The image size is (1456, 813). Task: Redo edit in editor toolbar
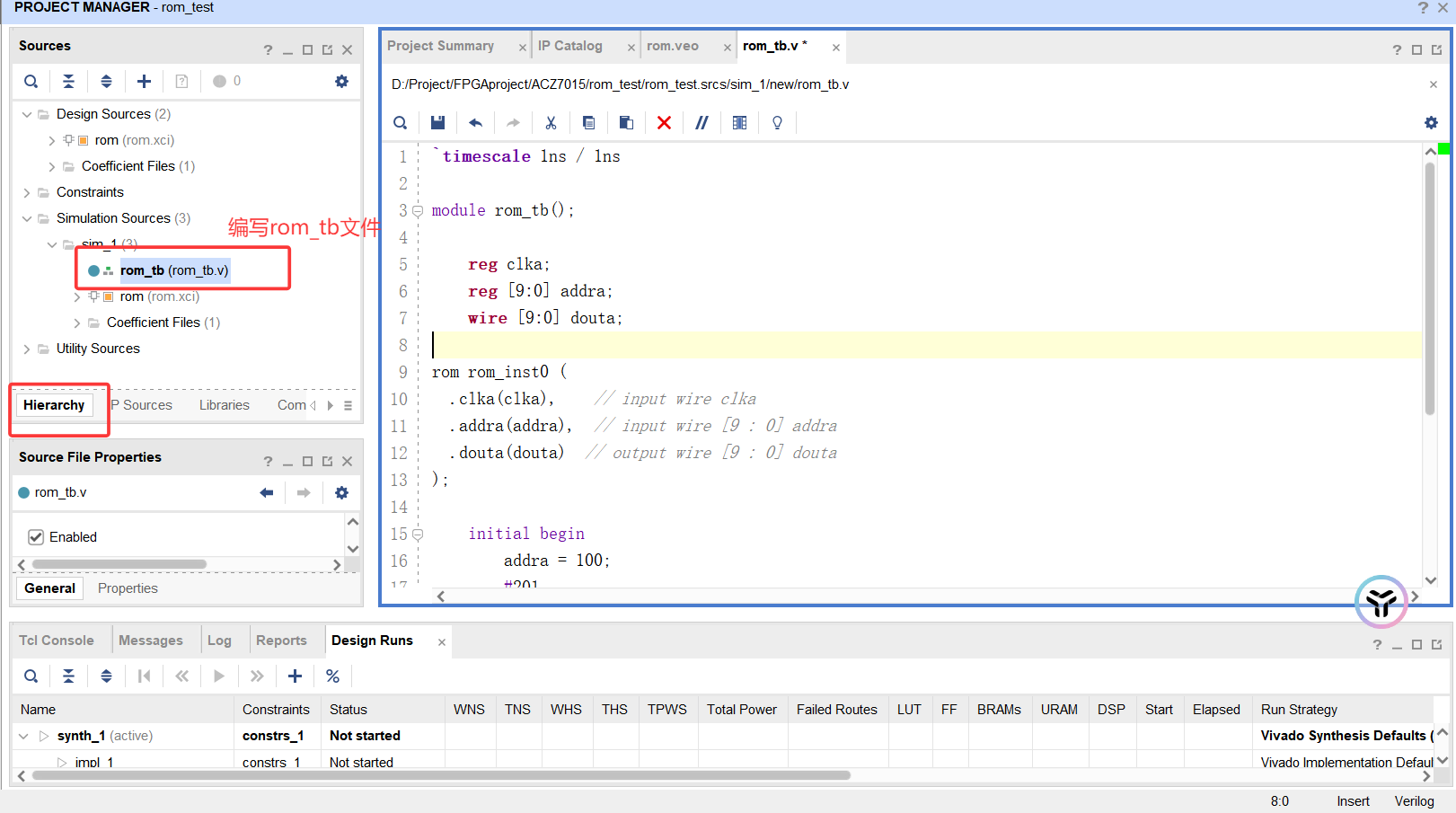[513, 123]
